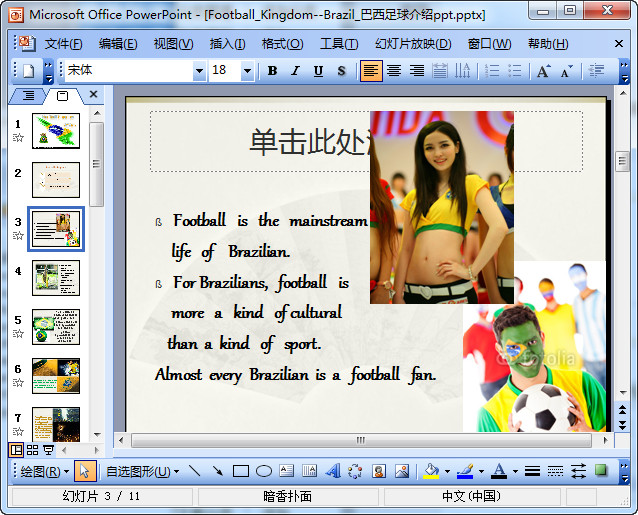Screen dimensions: 638x515
Task: Apply Font Color A
Action: coord(499,471)
